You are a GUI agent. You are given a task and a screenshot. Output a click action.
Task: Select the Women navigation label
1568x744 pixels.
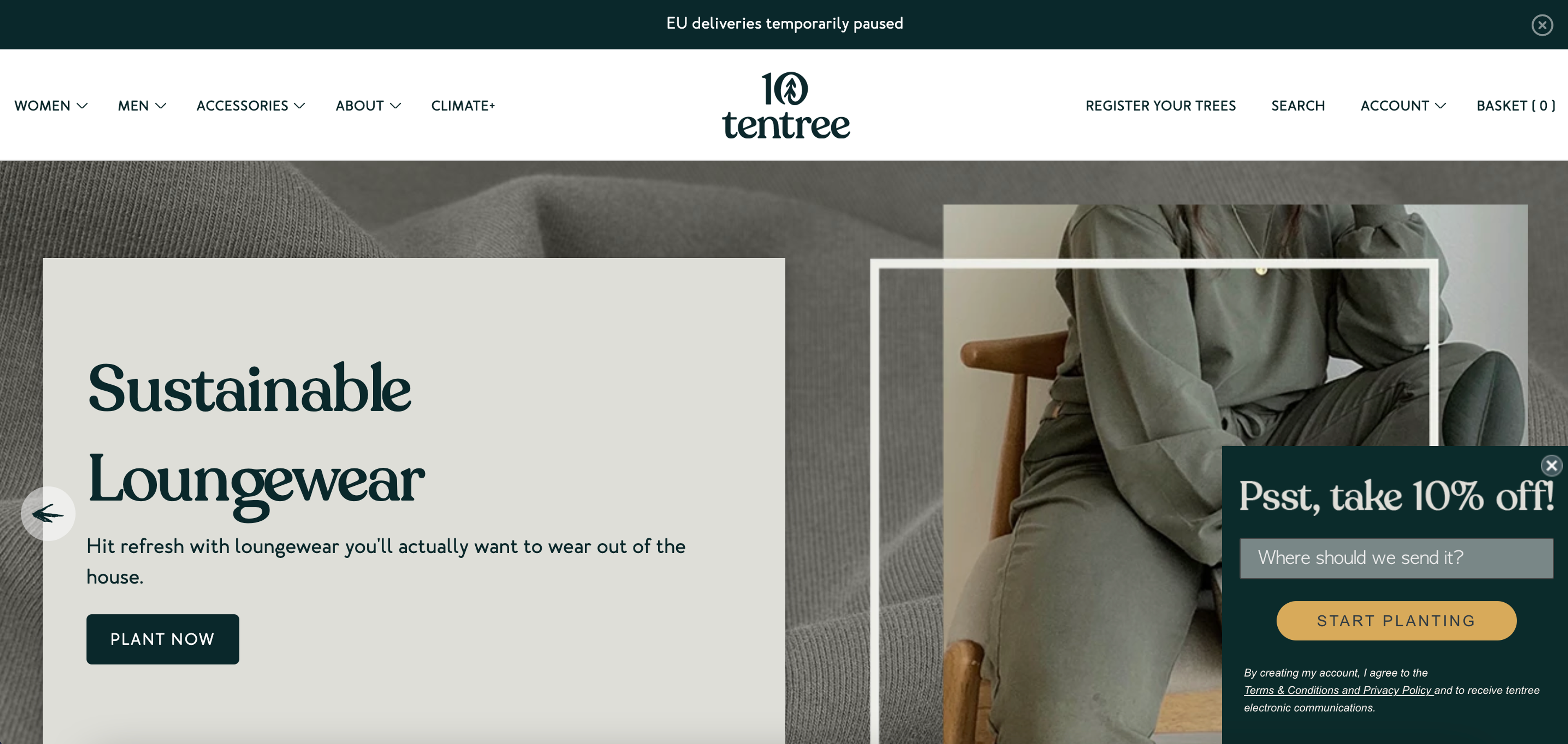click(42, 106)
